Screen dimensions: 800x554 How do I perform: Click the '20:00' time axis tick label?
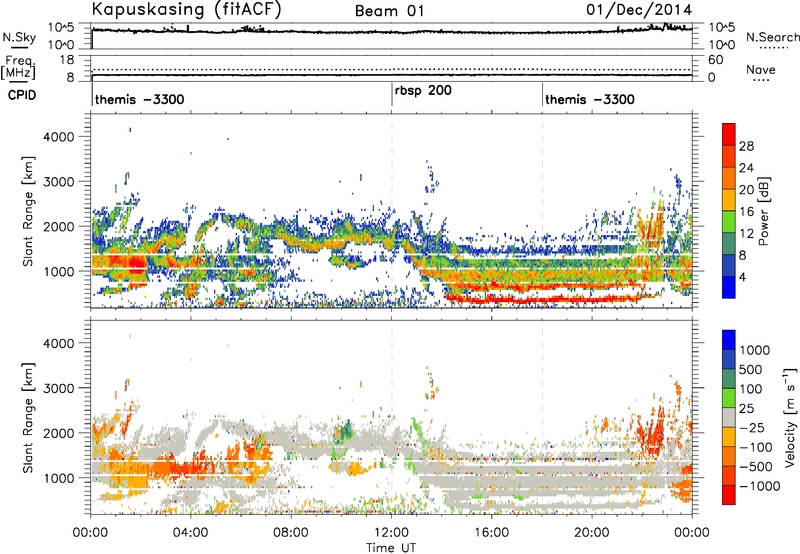pyautogui.click(x=592, y=533)
